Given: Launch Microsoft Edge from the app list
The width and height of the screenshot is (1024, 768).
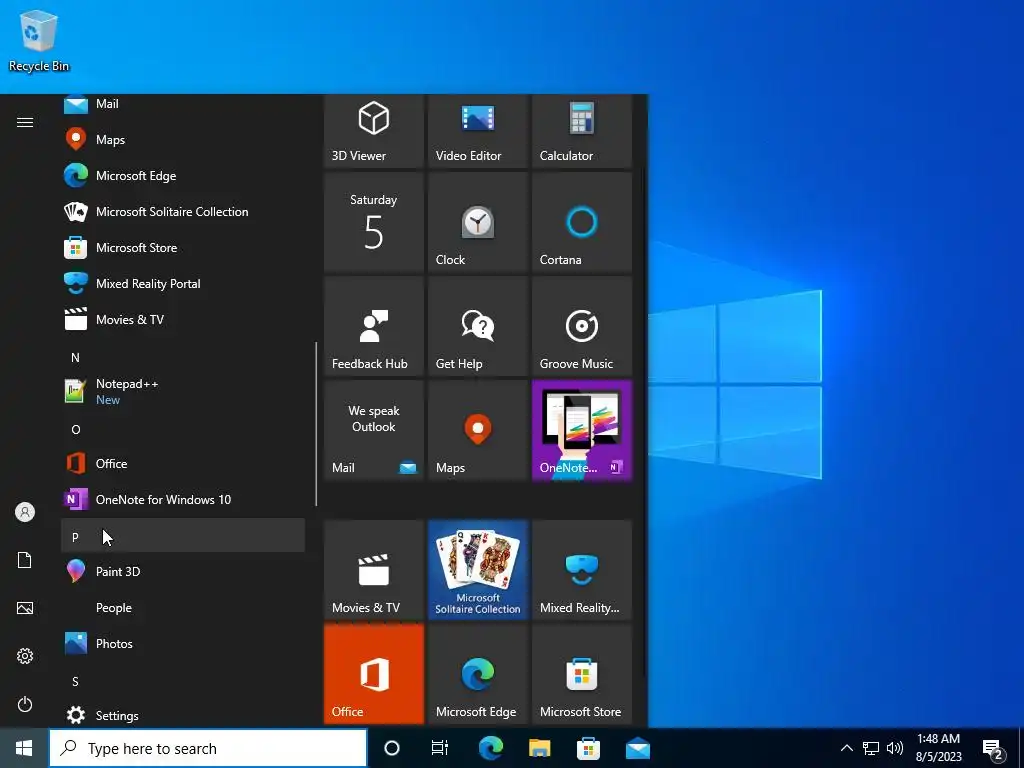Looking at the screenshot, I should 183,176.
